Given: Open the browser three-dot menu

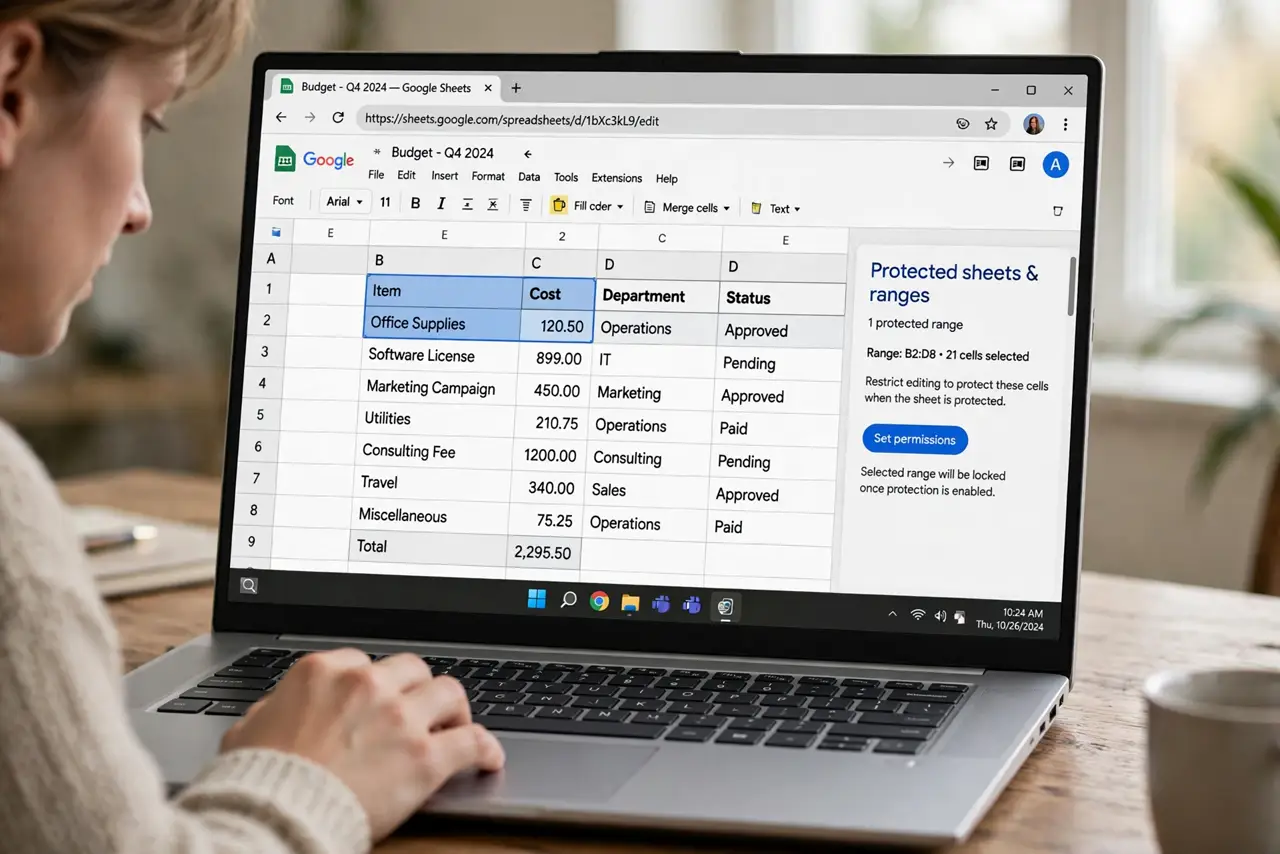Looking at the screenshot, I should [x=1065, y=125].
